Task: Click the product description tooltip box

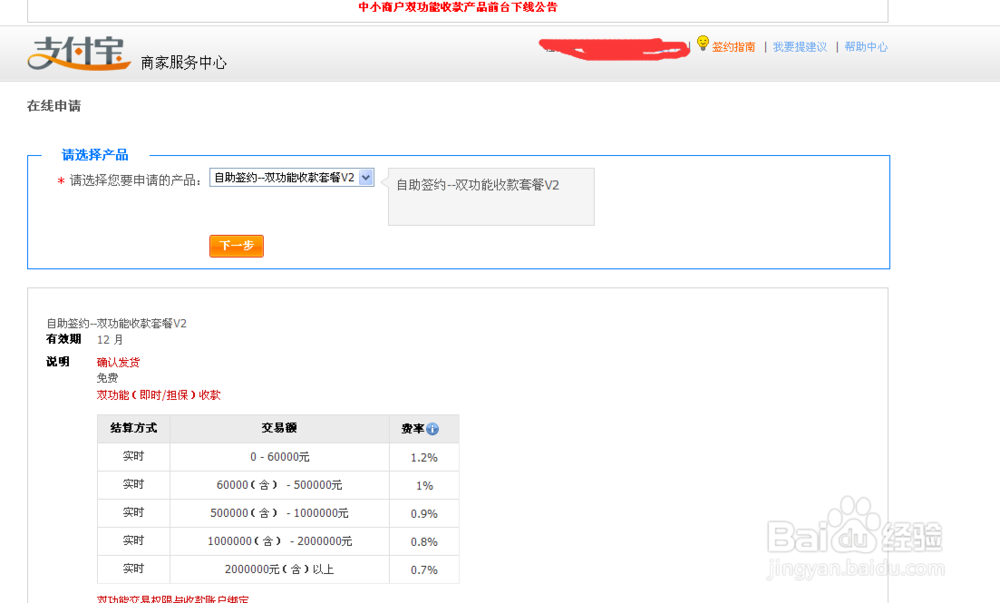Action: (x=491, y=196)
